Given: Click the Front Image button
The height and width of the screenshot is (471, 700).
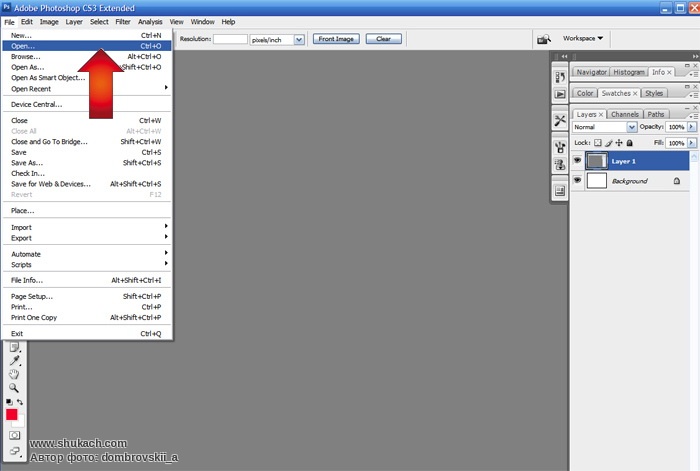Looking at the screenshot, I should click(336, 39).
